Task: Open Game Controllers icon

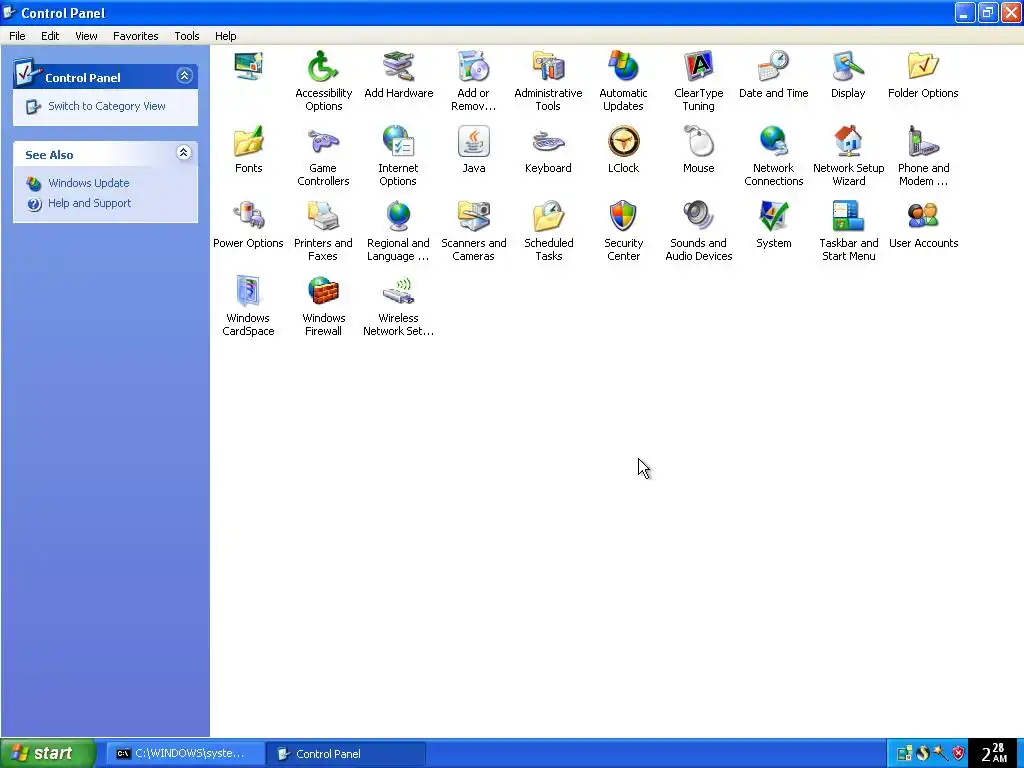Action: [323, 141]
